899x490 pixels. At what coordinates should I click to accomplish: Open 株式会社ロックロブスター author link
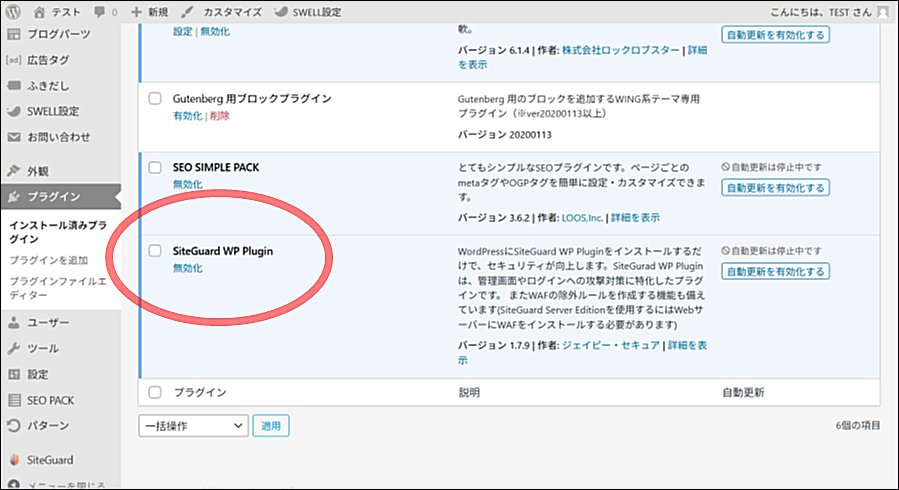coord(621,50)
